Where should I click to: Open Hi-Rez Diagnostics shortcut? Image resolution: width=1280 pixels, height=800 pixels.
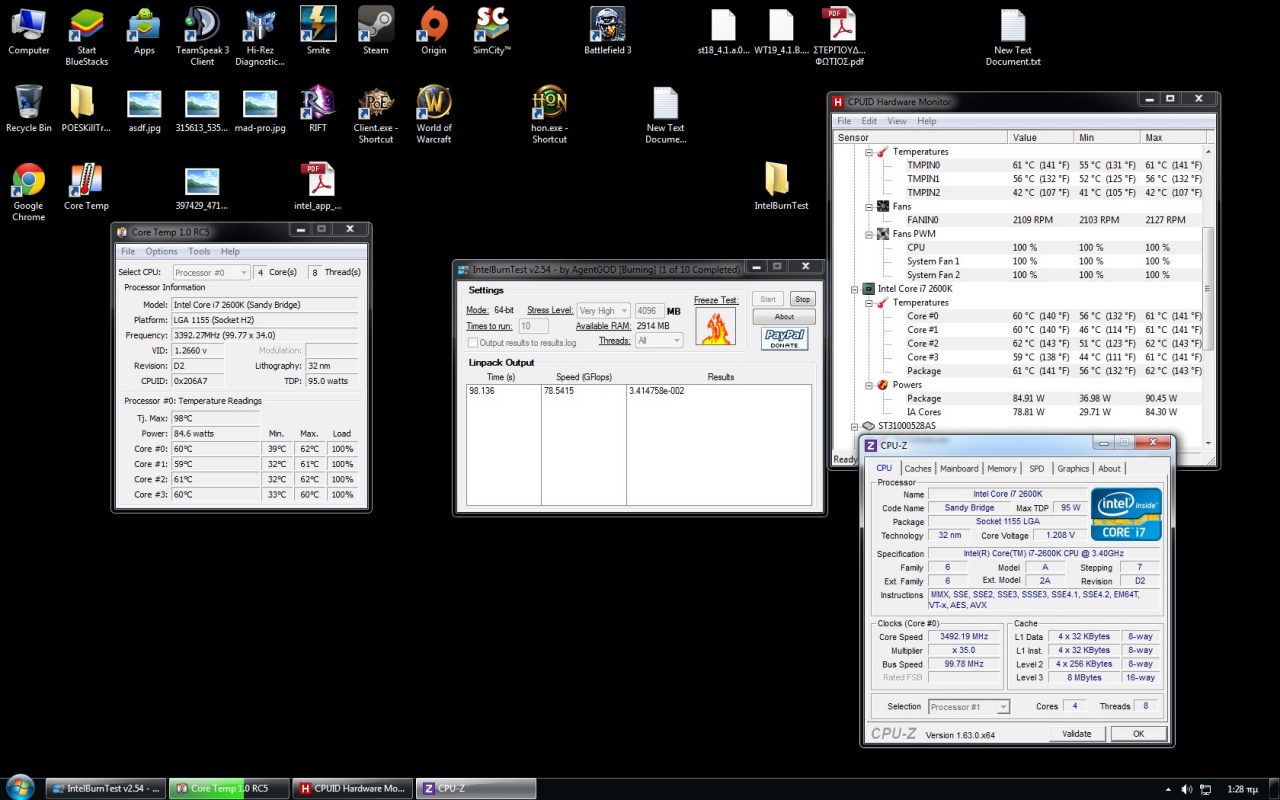tap(260, 36)
